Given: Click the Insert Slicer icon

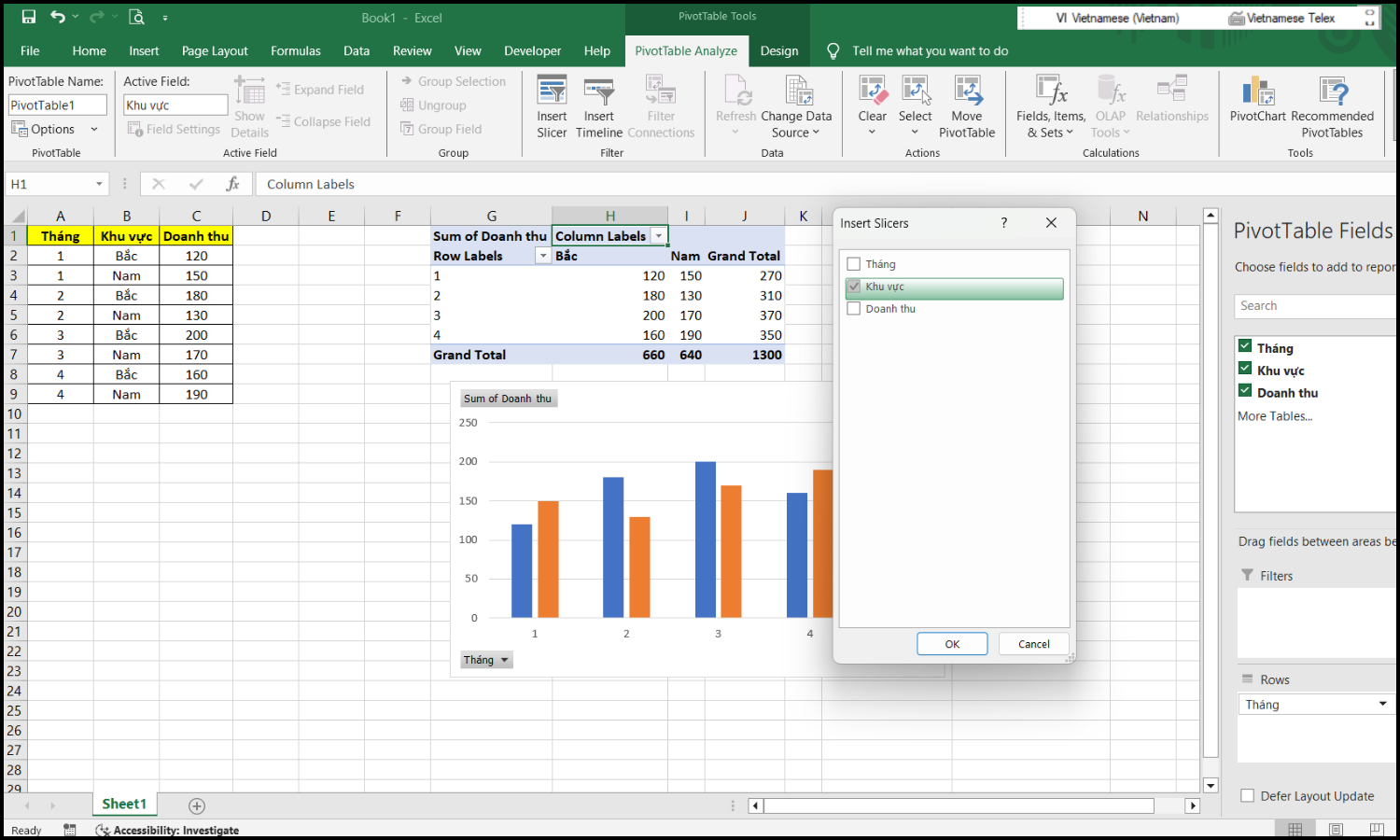Looking at the screenshot, I should pos(552,105).
